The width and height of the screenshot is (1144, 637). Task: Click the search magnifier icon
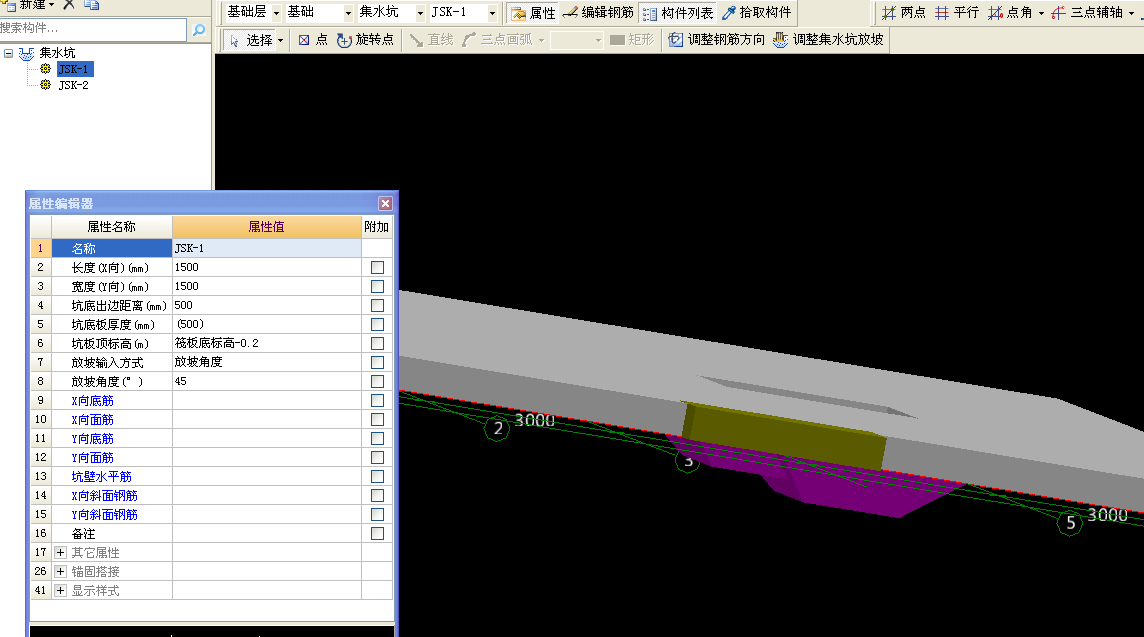198,29
